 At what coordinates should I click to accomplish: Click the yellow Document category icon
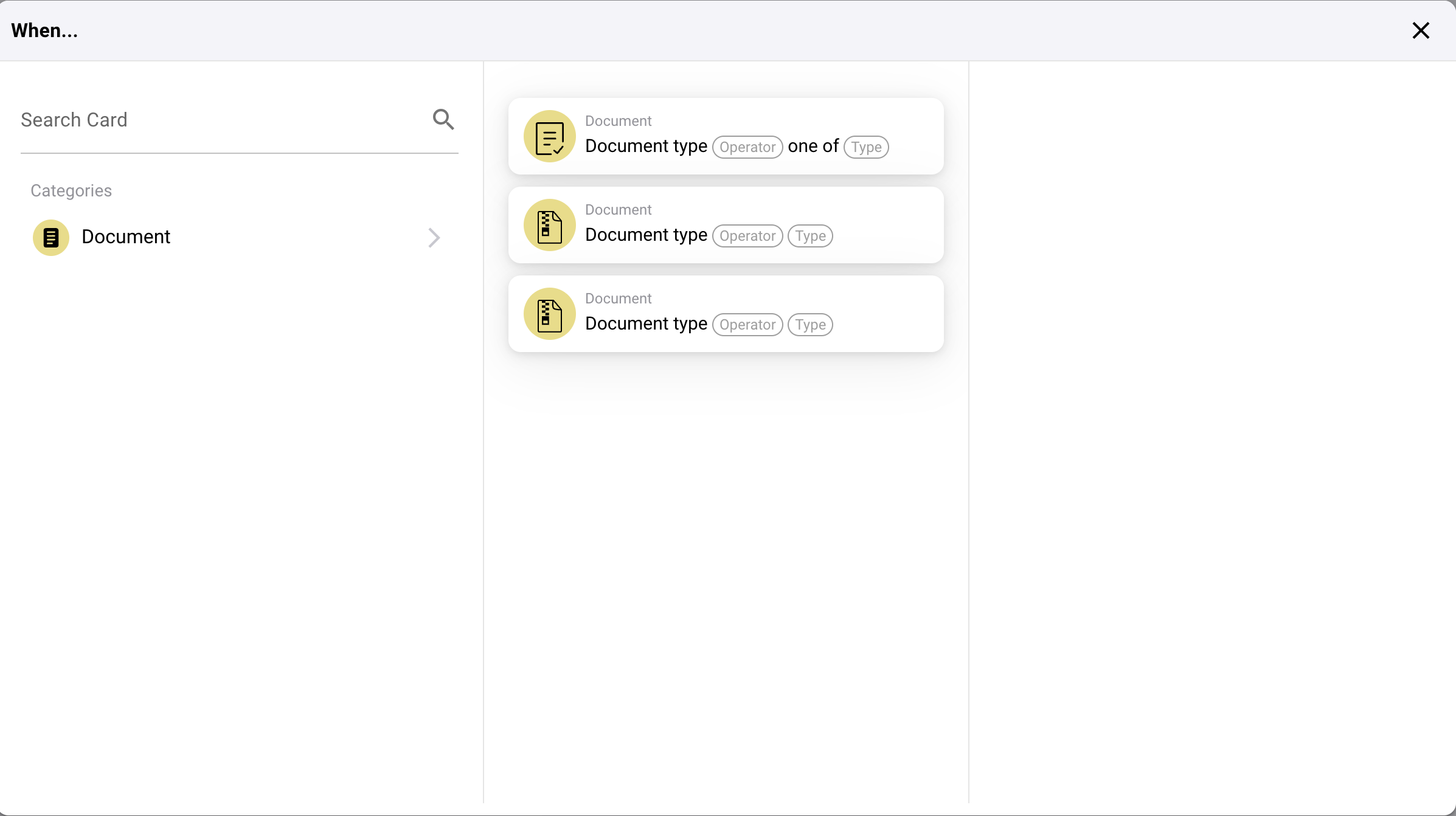pyautogui.click(x=51, y=237)
